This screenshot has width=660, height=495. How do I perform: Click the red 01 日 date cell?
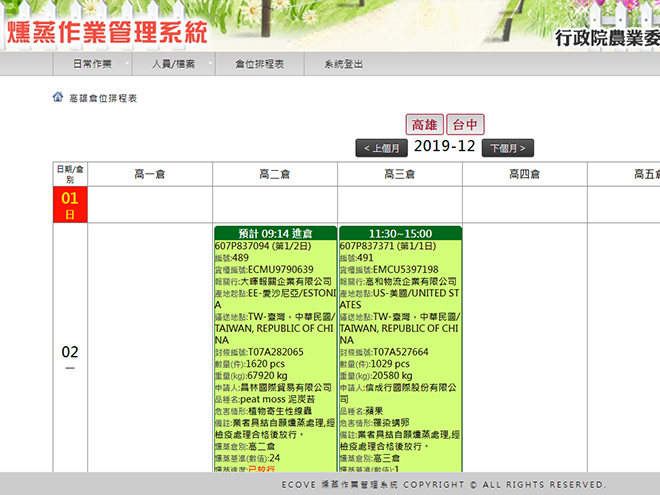click(70, 205)
